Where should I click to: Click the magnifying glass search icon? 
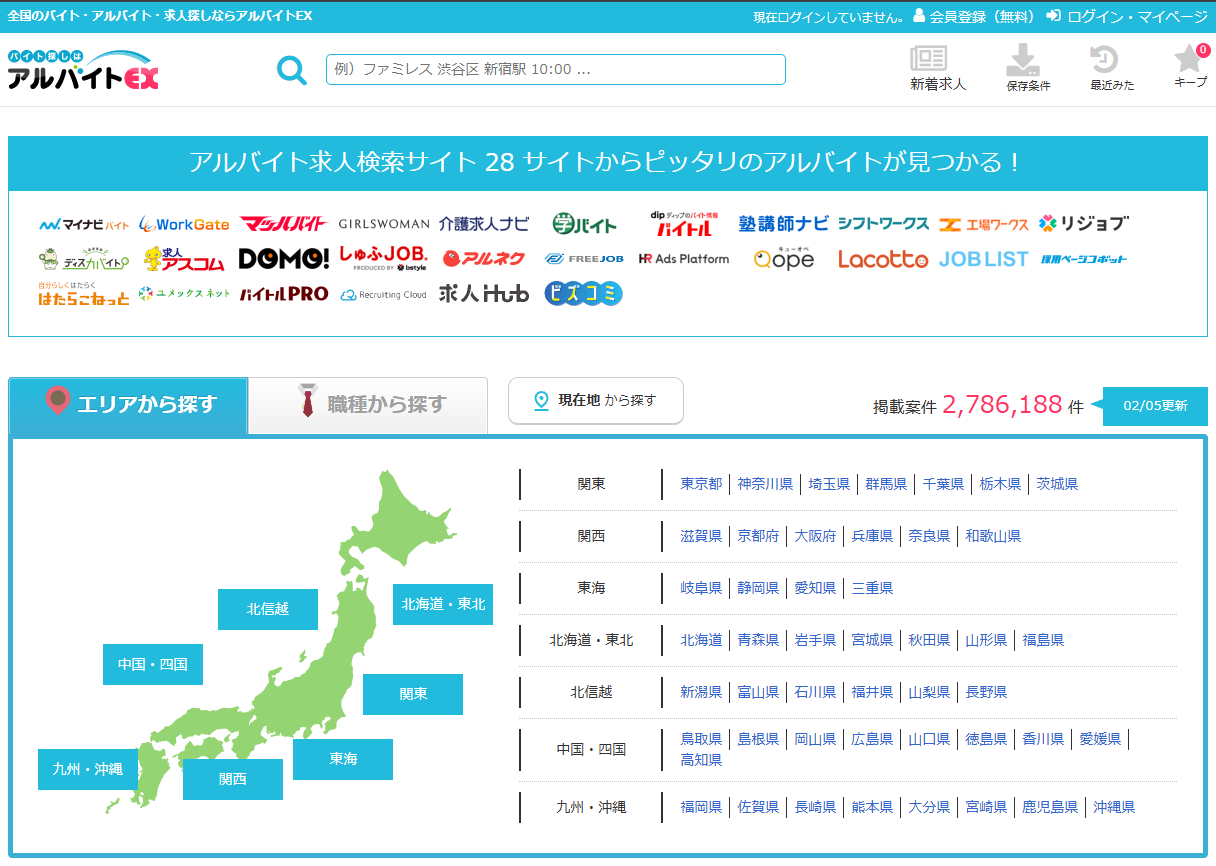pos(291,70)
